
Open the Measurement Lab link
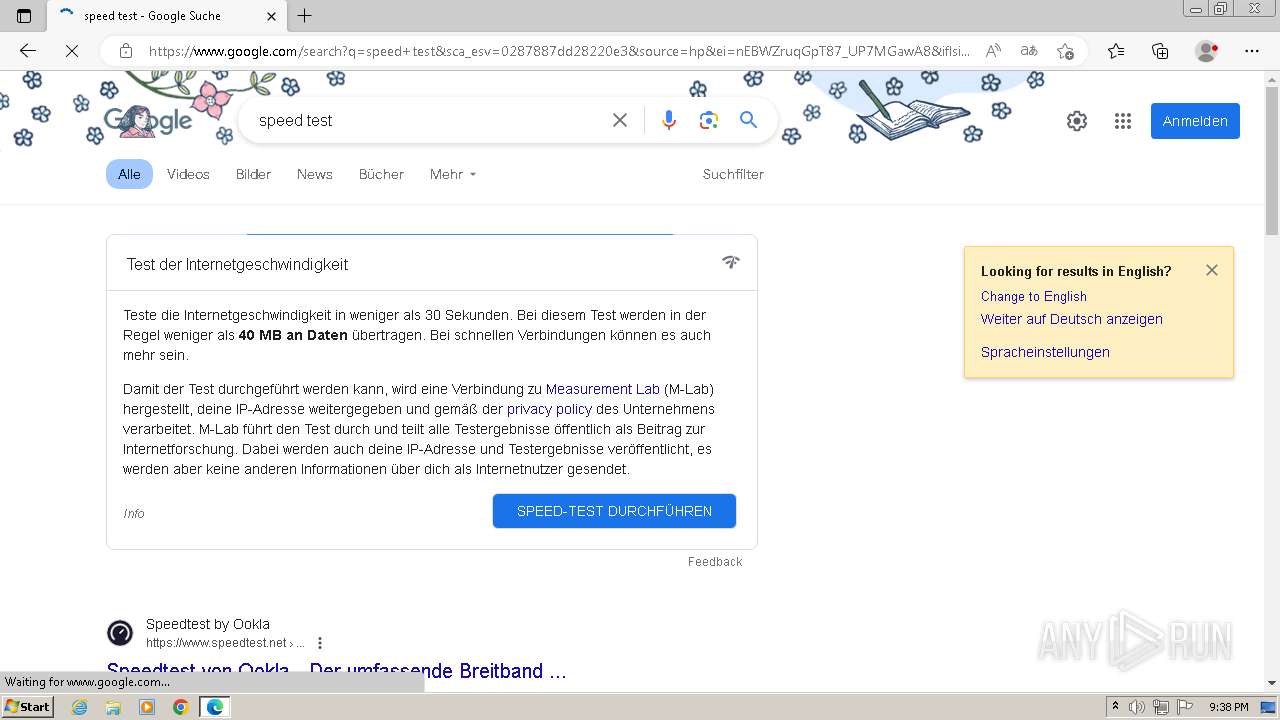click(603, 389)
